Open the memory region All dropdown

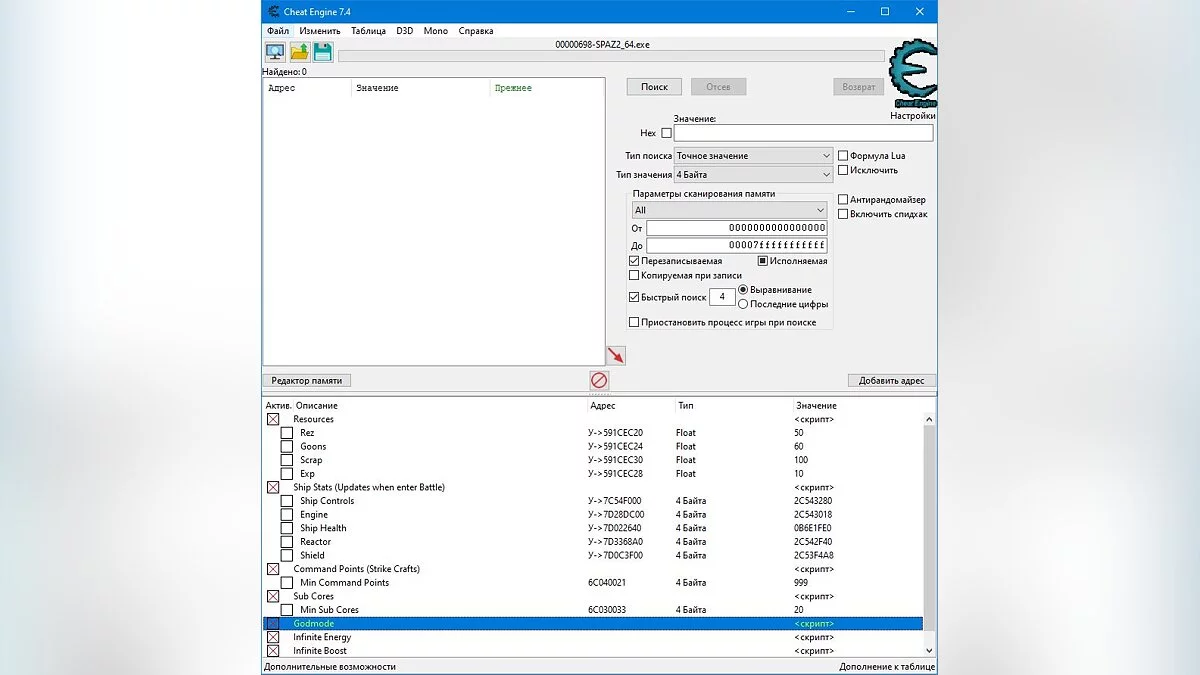(728, 210)
